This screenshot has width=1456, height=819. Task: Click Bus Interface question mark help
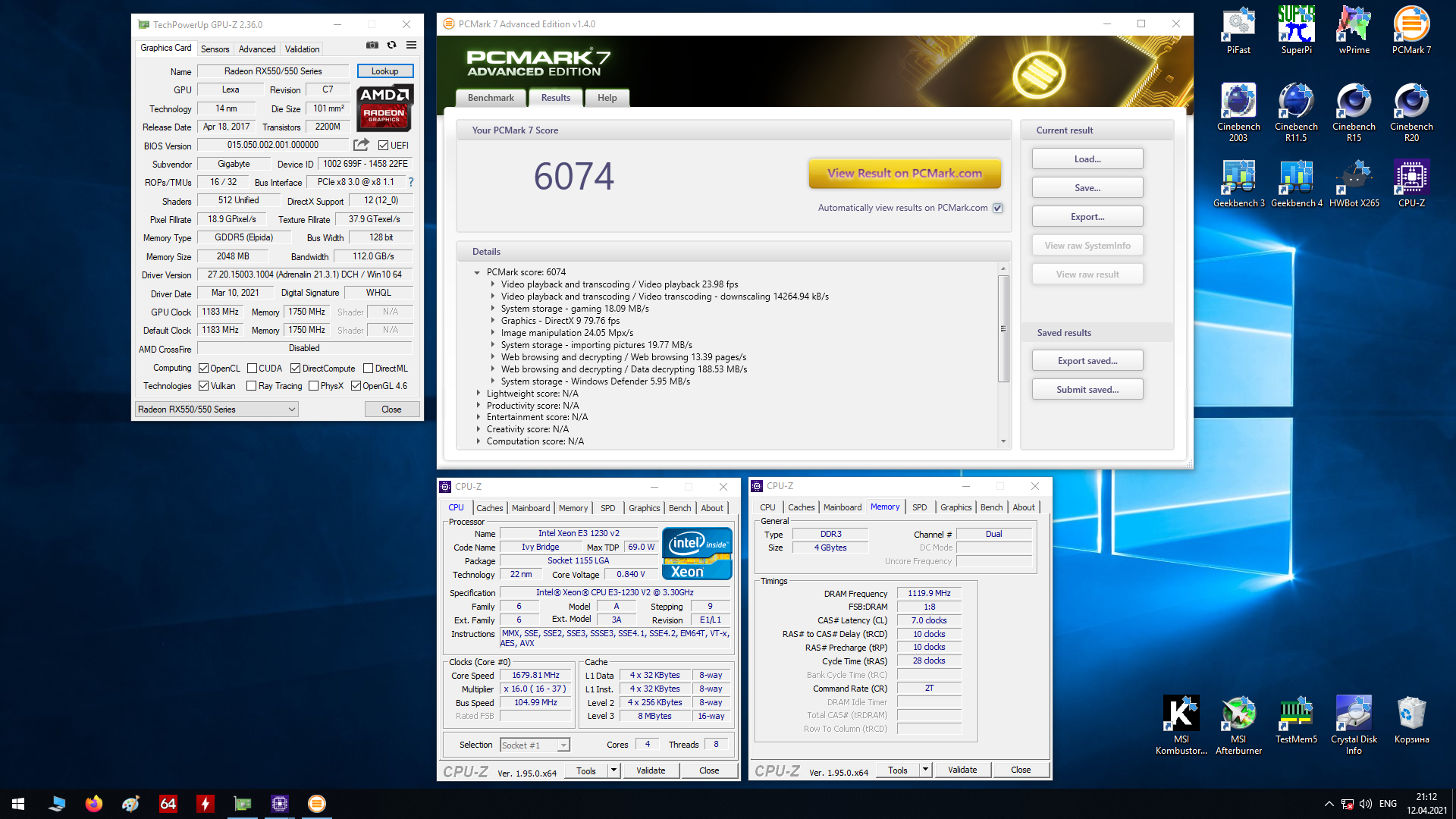(411, 182)
